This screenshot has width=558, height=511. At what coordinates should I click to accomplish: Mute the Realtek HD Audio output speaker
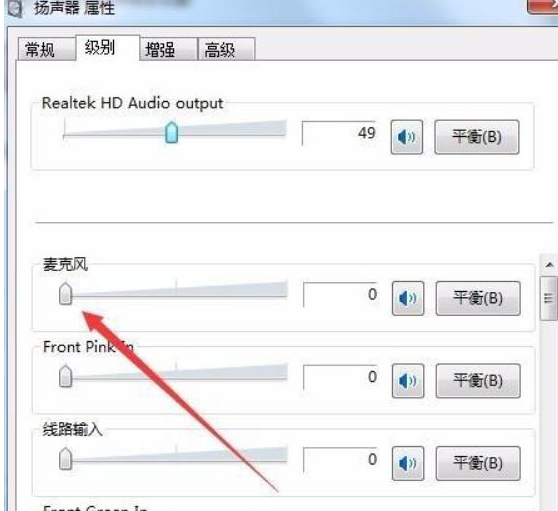(x=406, y=137)
